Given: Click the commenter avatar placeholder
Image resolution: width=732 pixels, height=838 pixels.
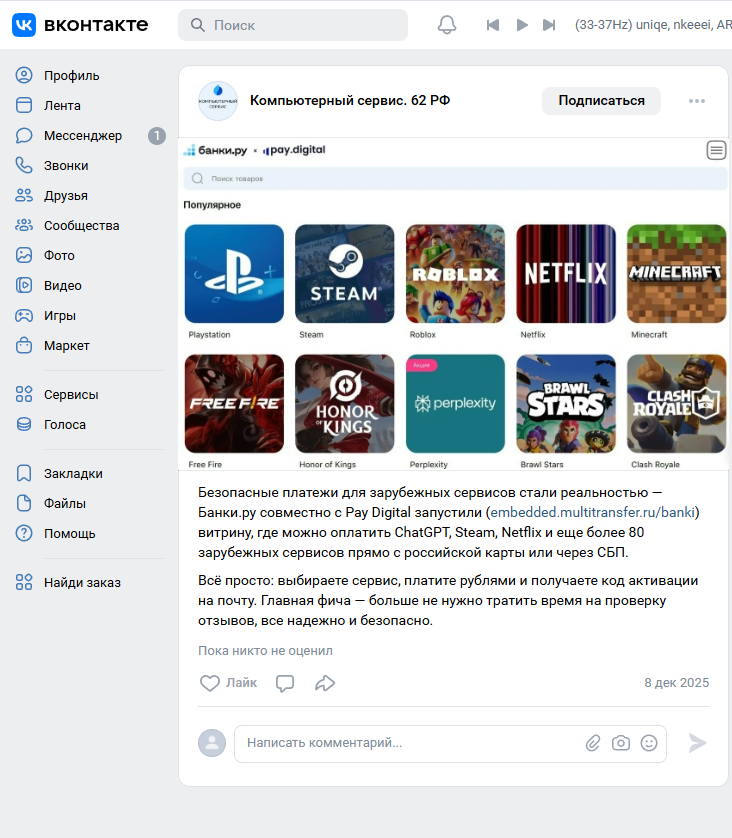Looking at the screenshot, I should coord(212,743).
